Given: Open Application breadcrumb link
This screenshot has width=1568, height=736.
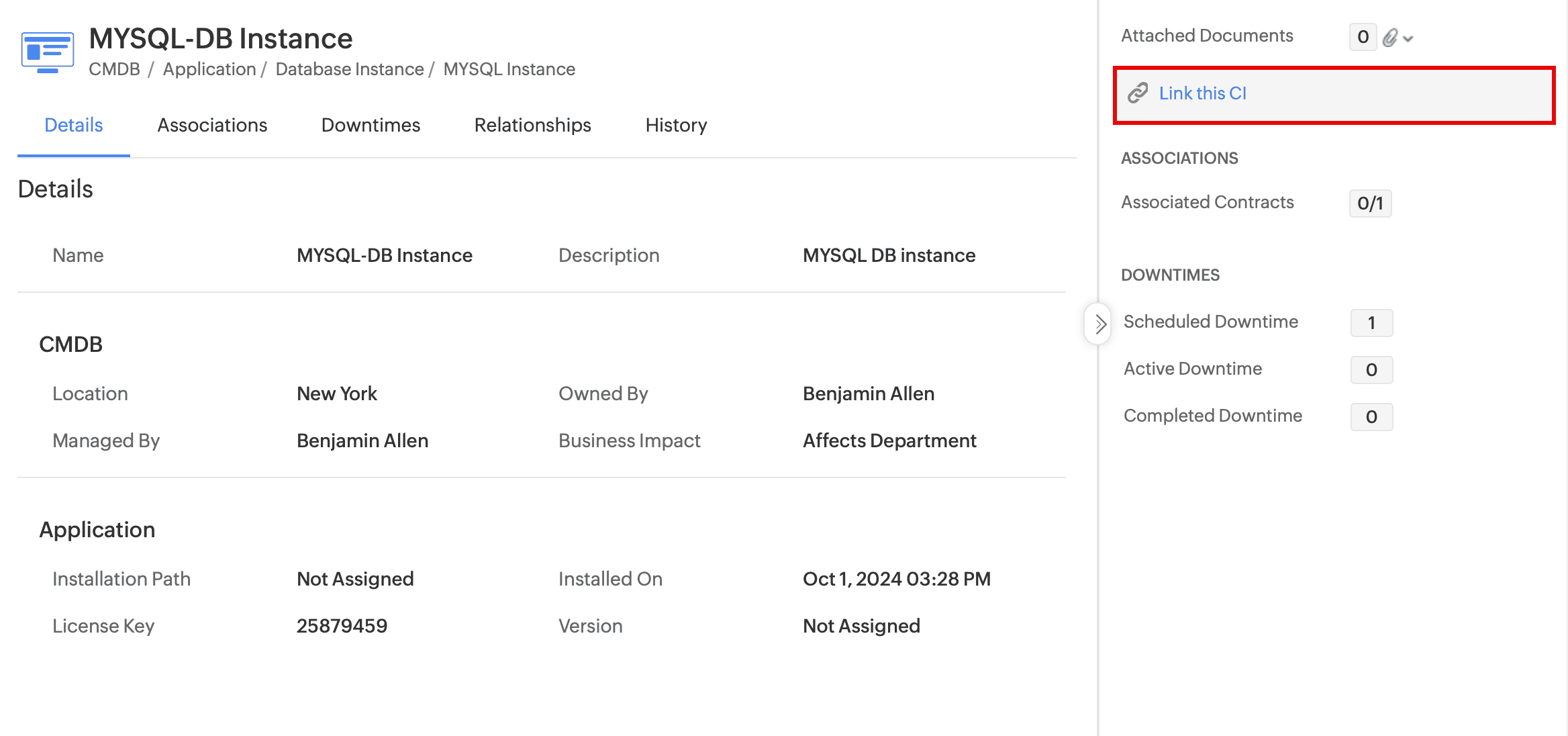Looking at the screenshot, I should click(209, 69).
